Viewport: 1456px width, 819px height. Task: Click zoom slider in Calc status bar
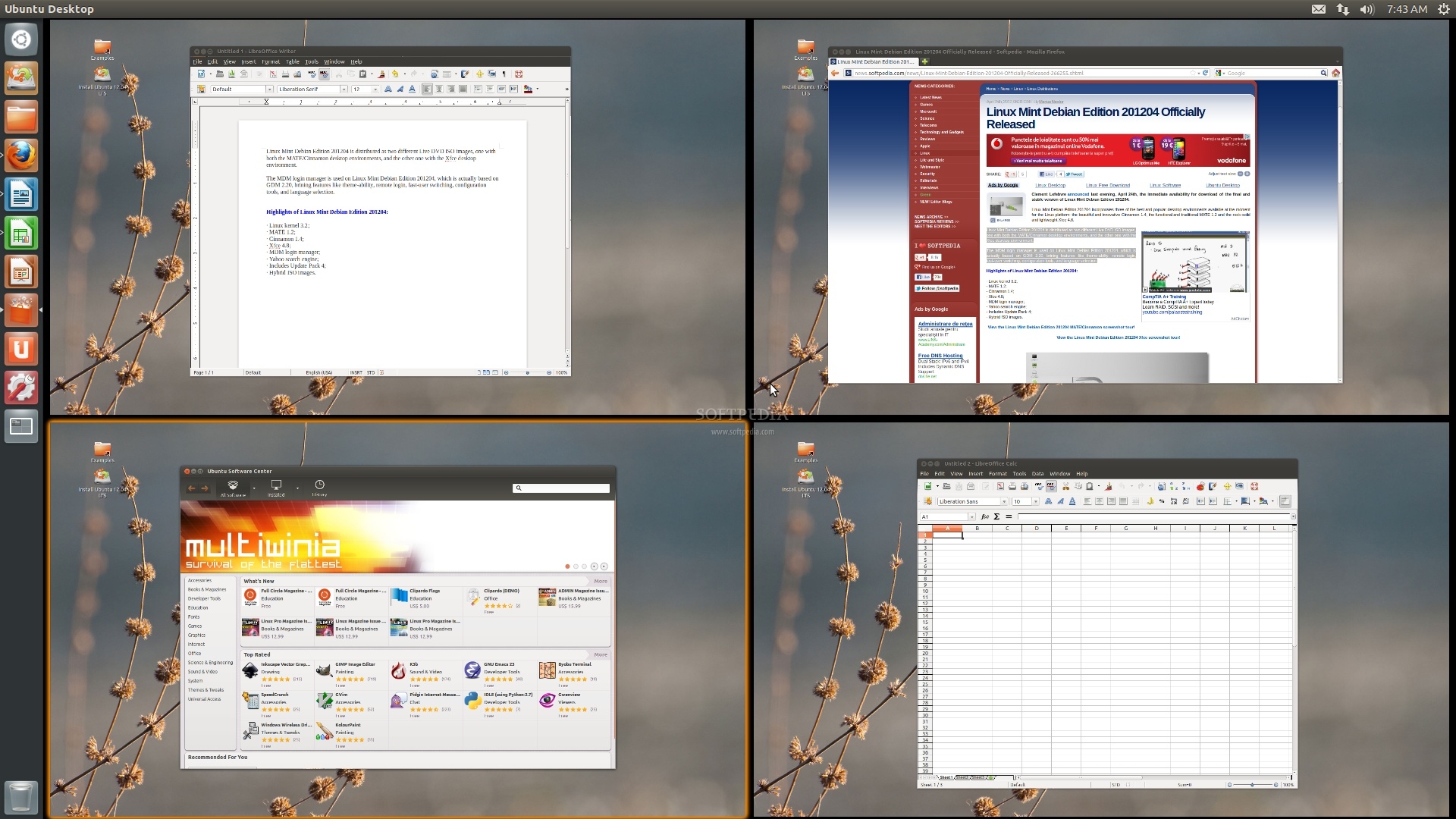(x=1253, y=785)
